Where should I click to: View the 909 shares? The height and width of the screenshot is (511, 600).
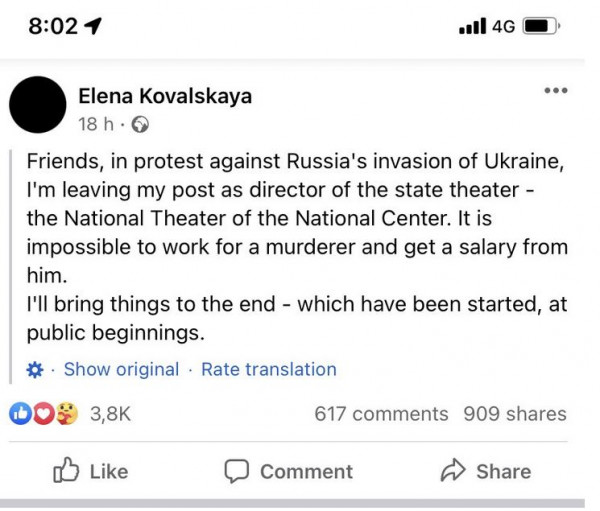(x=514, y=414)
